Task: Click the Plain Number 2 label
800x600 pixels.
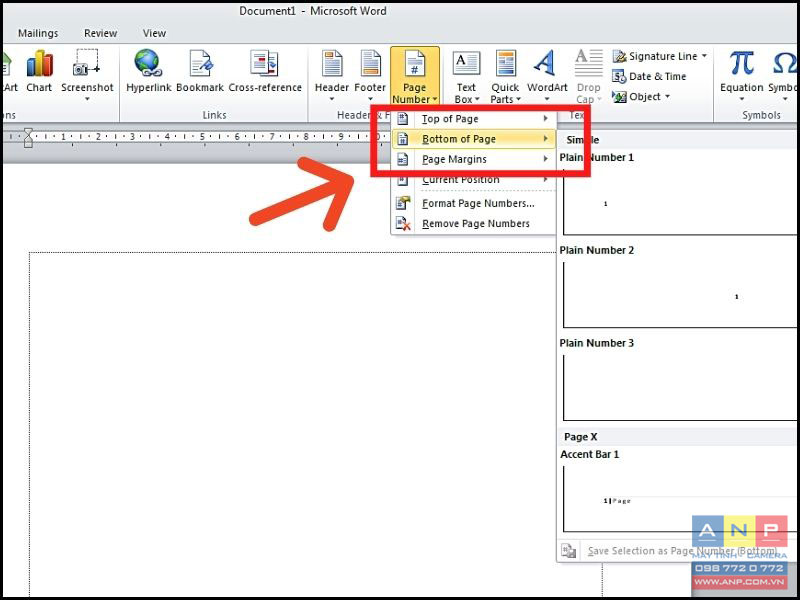Action: (596, 251)
